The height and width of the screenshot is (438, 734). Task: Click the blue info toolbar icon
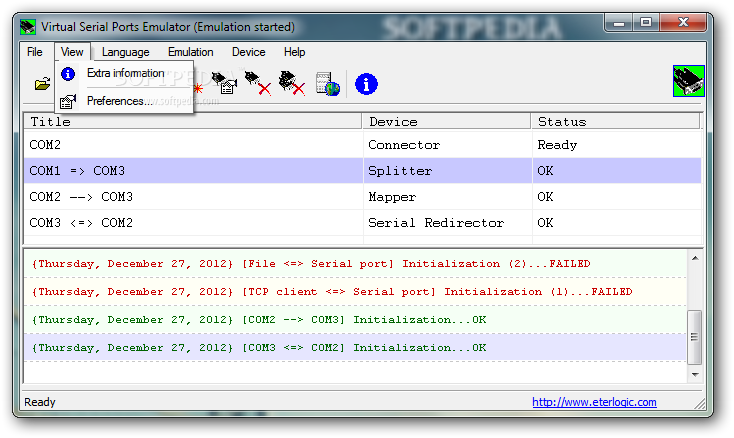pyautogui.click(x=366, y=84)
